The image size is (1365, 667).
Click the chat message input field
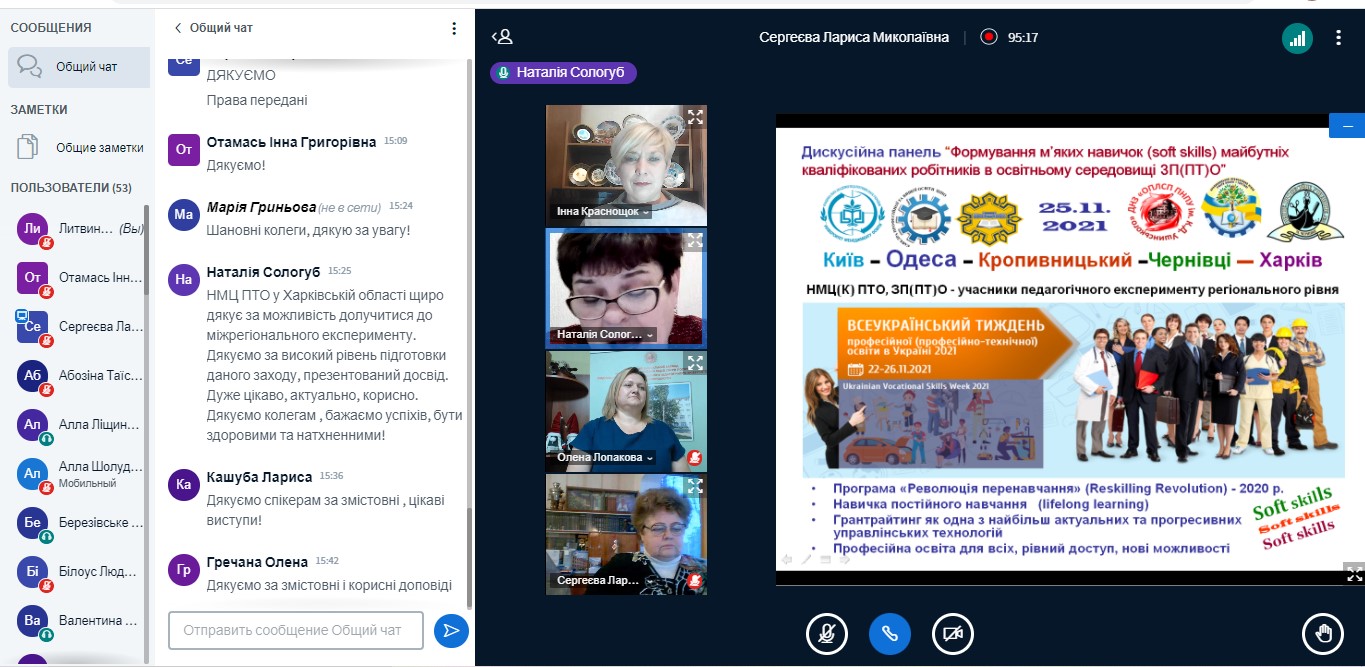(296, 630)
